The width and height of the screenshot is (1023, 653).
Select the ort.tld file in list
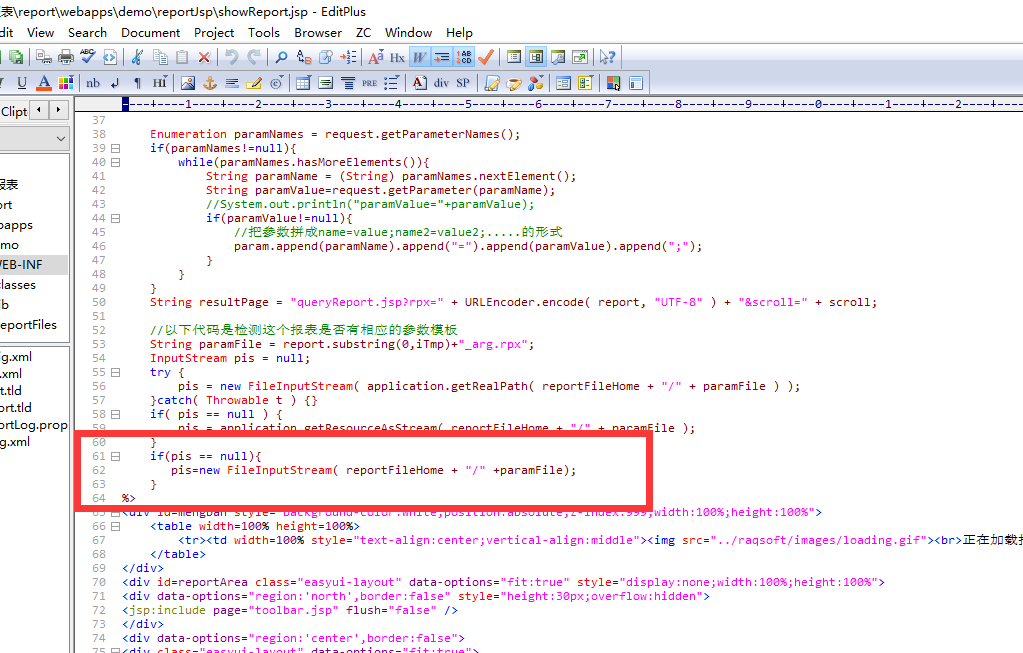point(16,408)
